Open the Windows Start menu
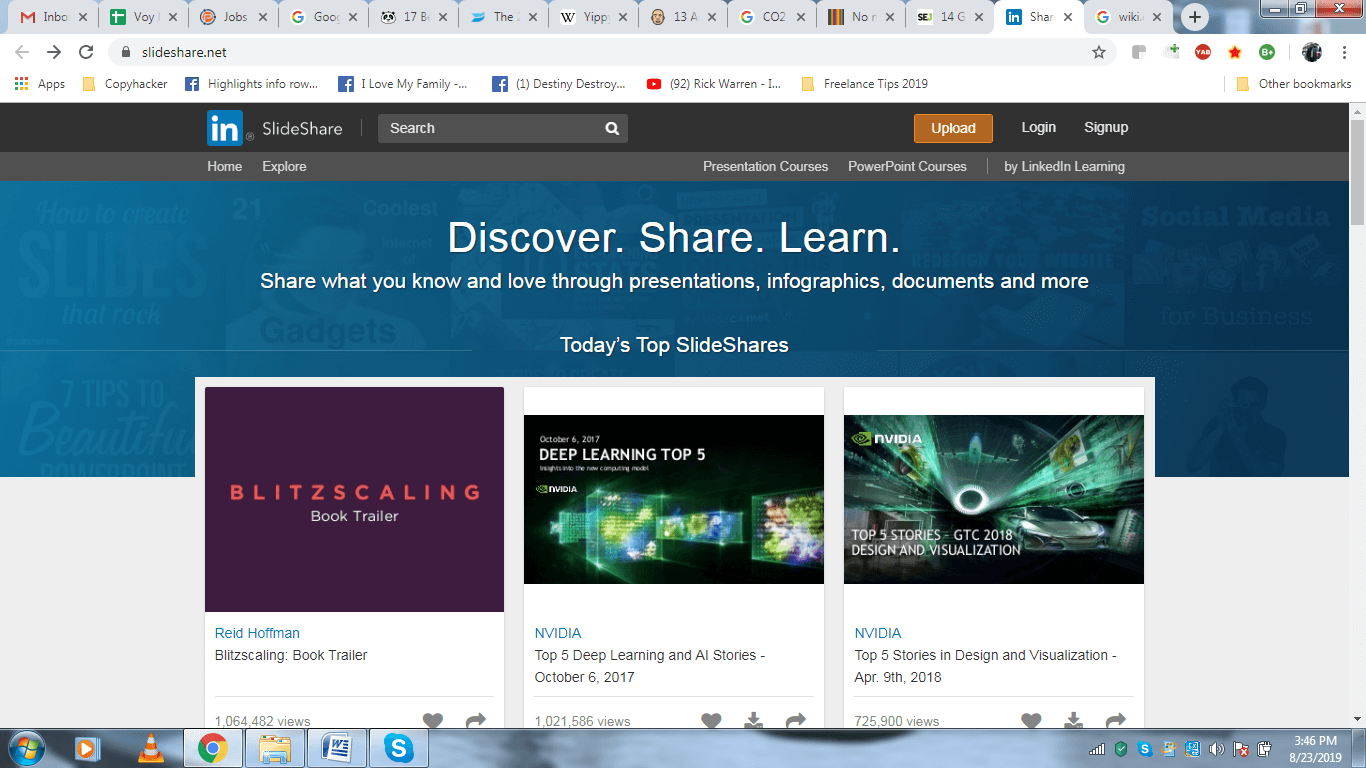 coord(25,747)
